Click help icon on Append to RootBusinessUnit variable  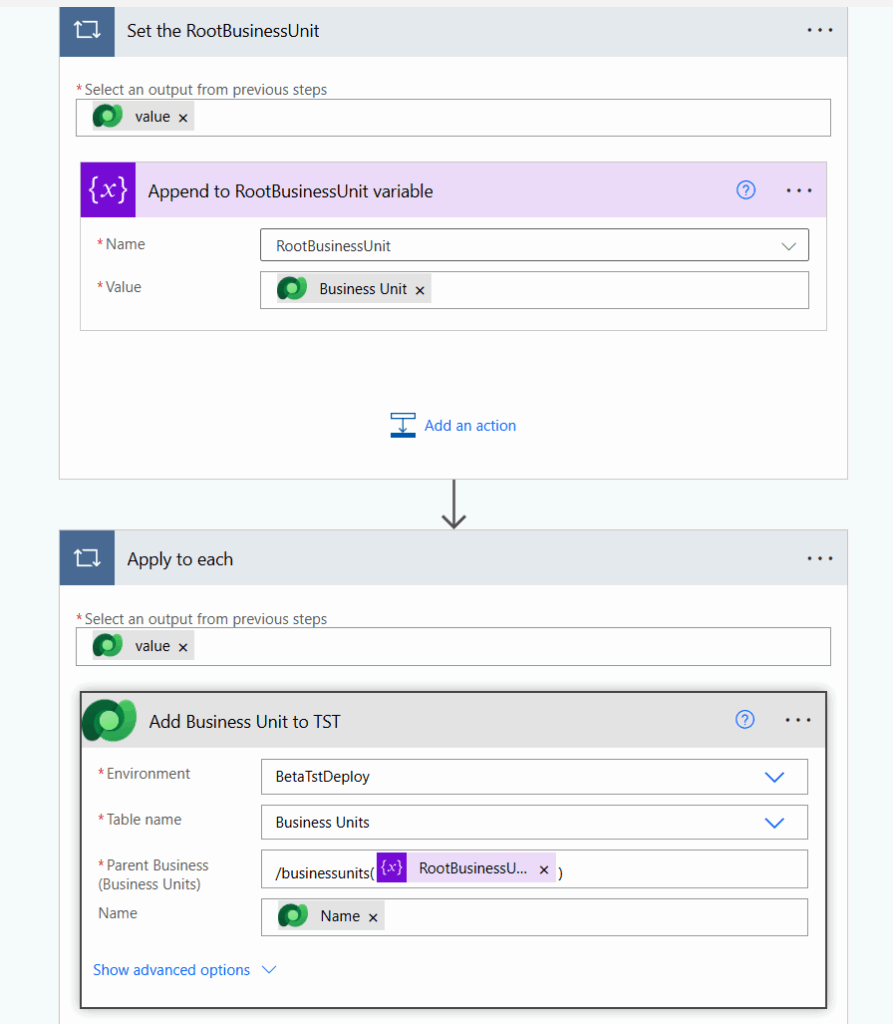coord(746,190)
